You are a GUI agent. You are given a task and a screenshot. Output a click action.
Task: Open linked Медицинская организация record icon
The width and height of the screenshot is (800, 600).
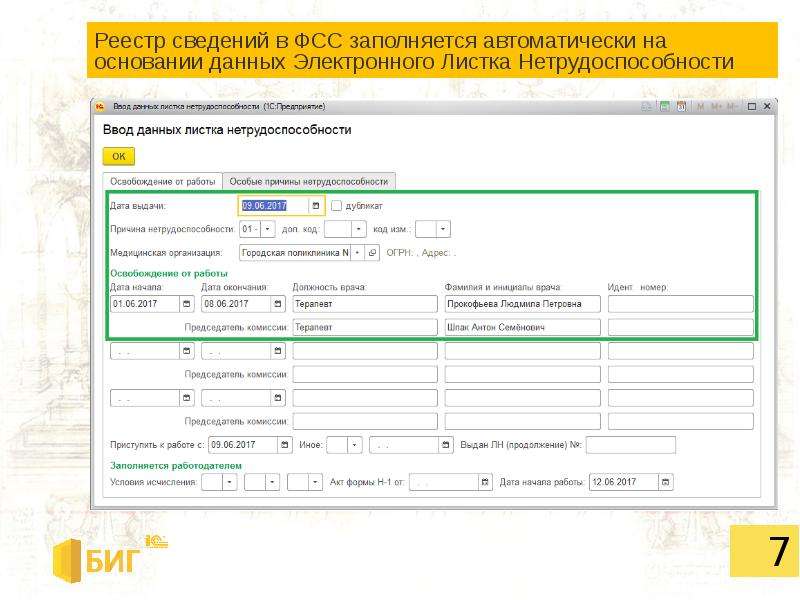[372, 253]
